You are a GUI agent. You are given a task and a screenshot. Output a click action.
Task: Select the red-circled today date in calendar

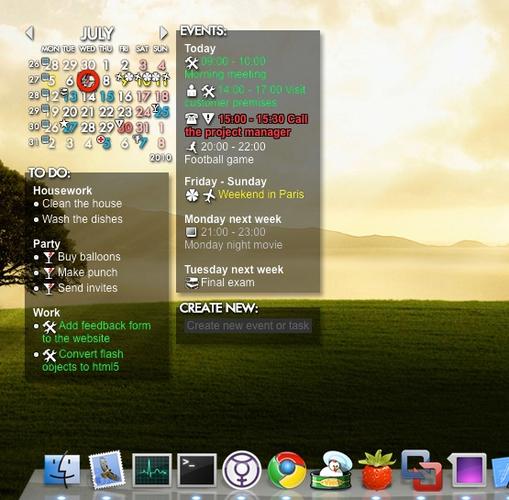coord(88,80)
